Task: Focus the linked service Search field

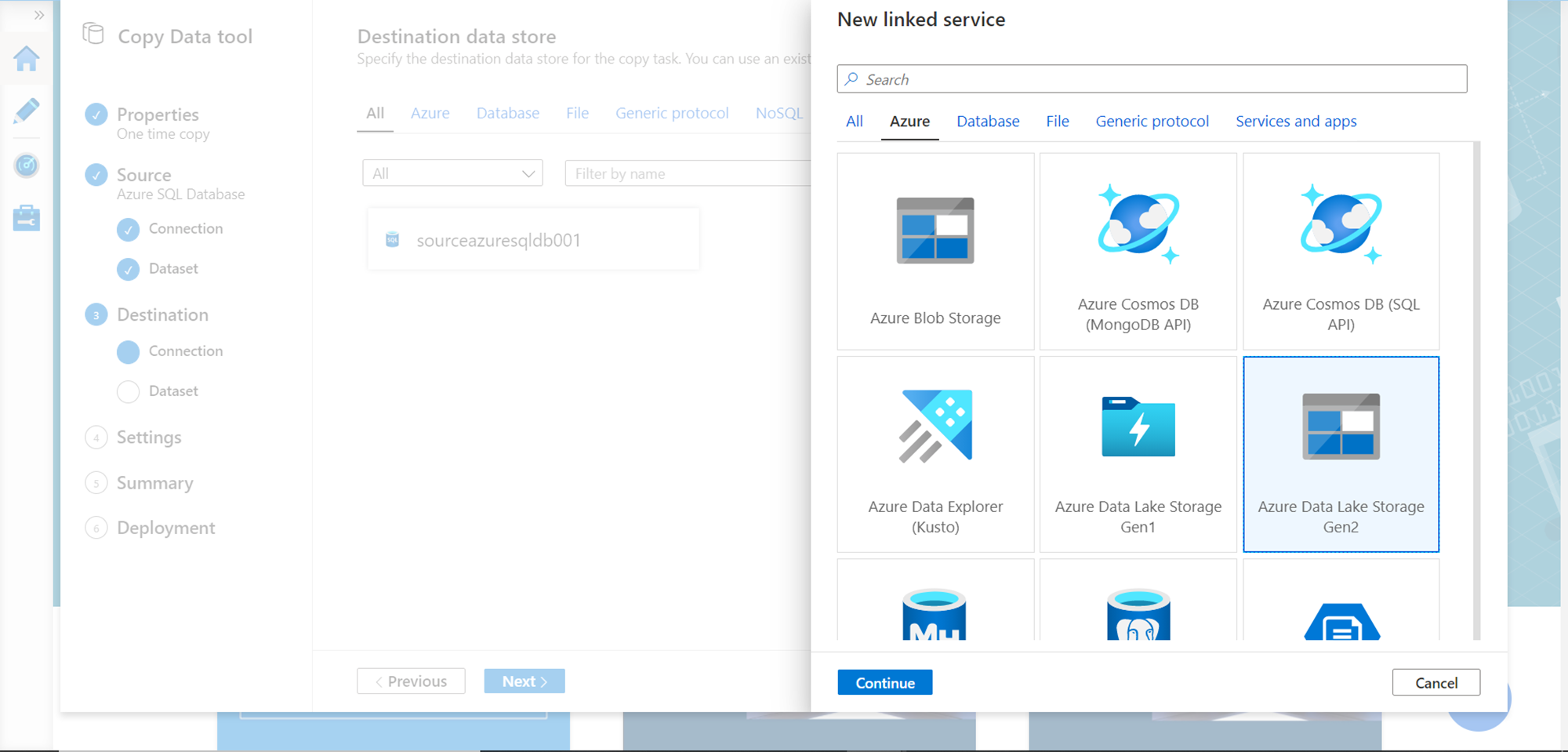Action: click(x=1152, y=79)
